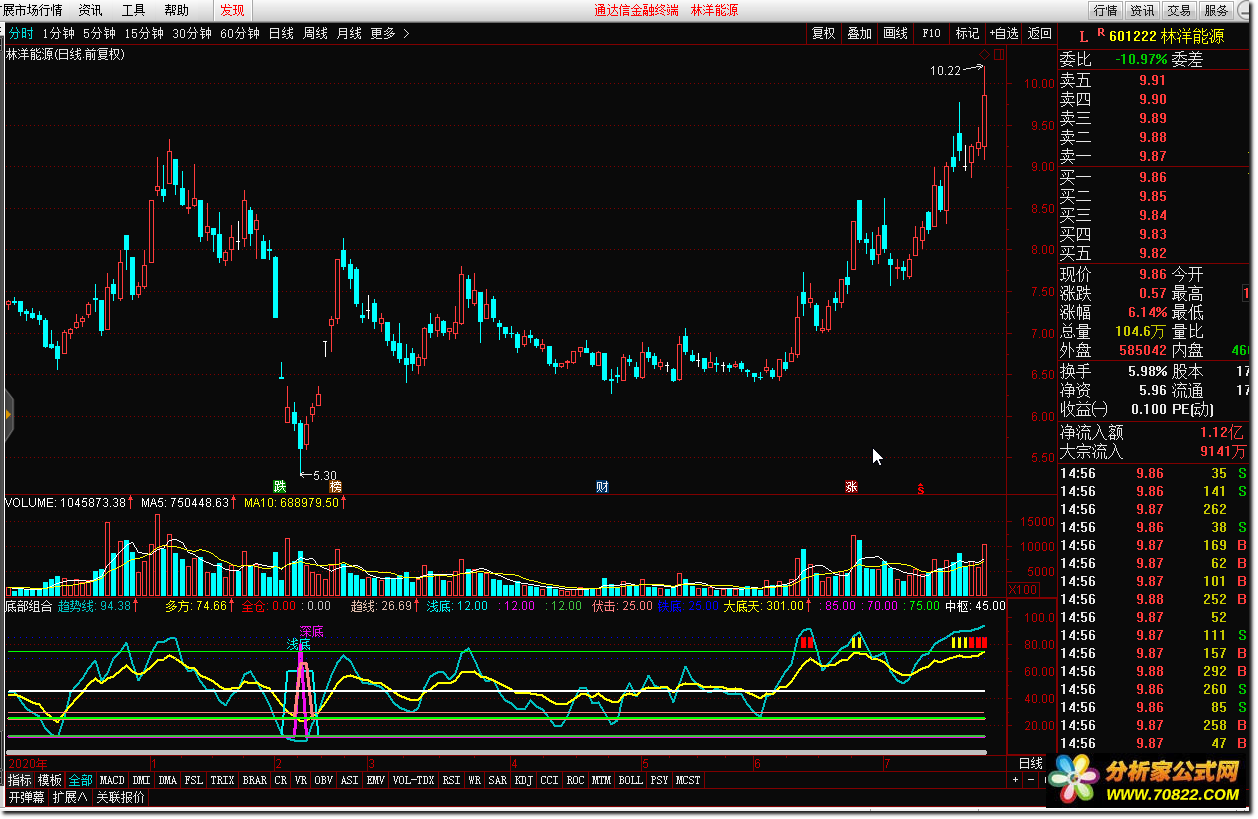Click the diamond icon above the chart
This screenshot has height=819, width=1258.
(985, 54)
